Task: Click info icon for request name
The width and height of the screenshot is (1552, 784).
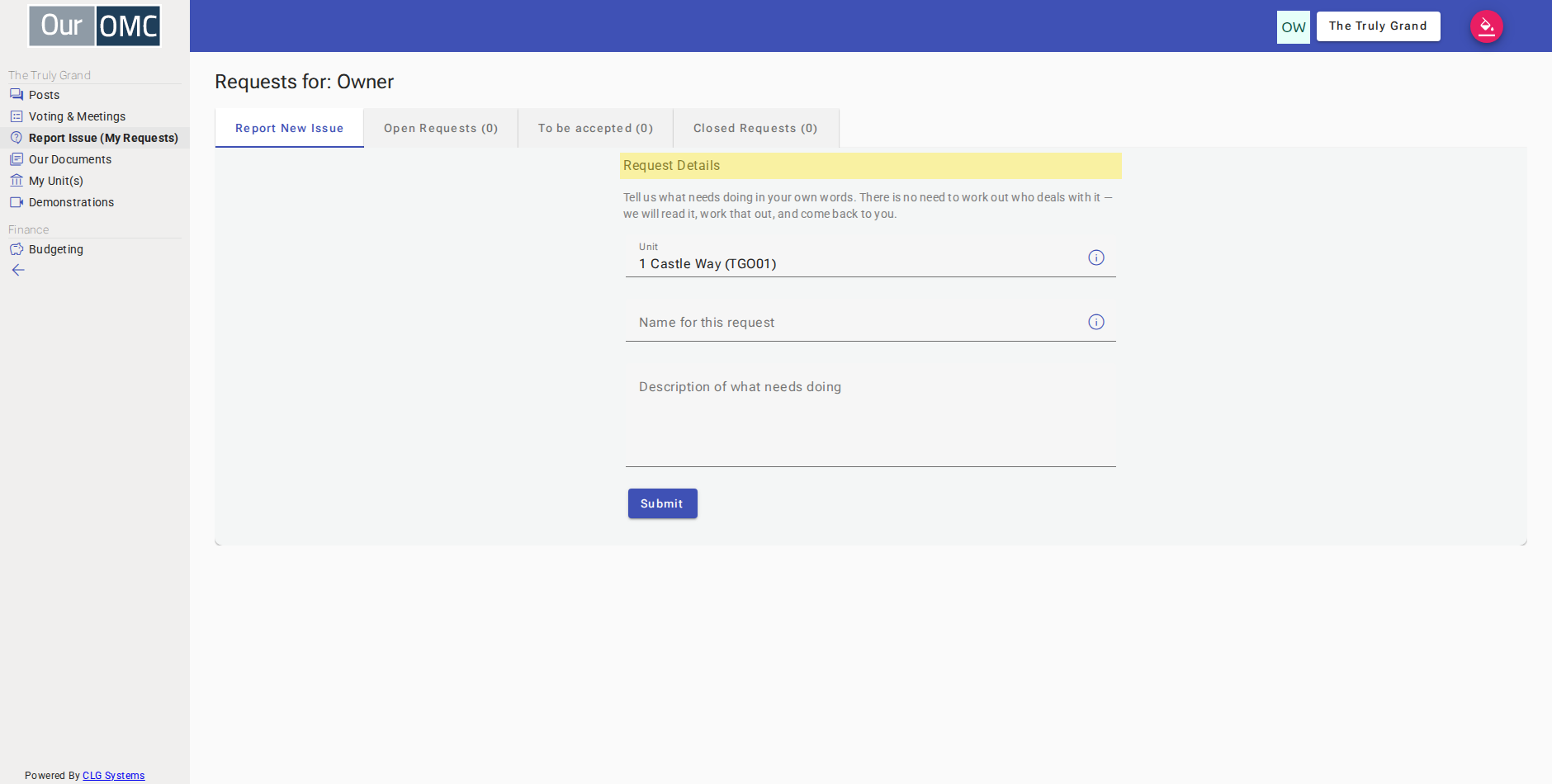Action: coord(1096,322)
